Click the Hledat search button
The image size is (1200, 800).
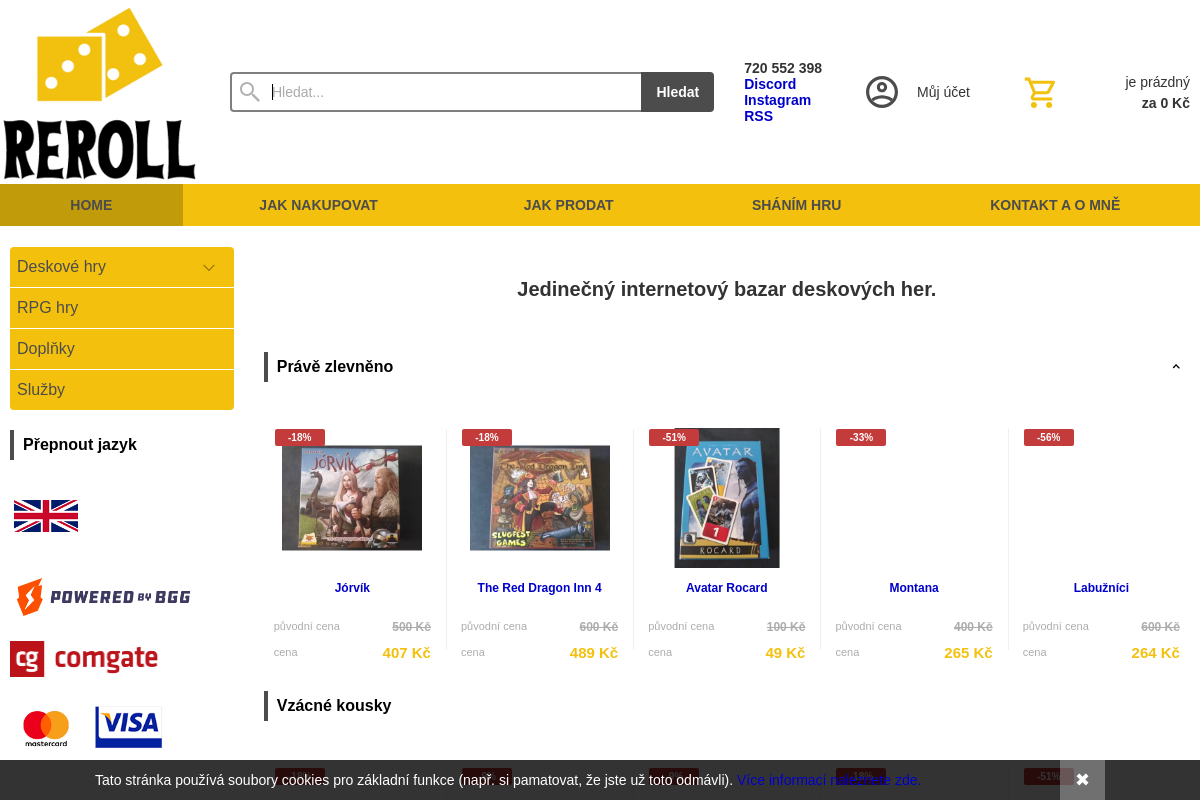click(x=677, y=92)
